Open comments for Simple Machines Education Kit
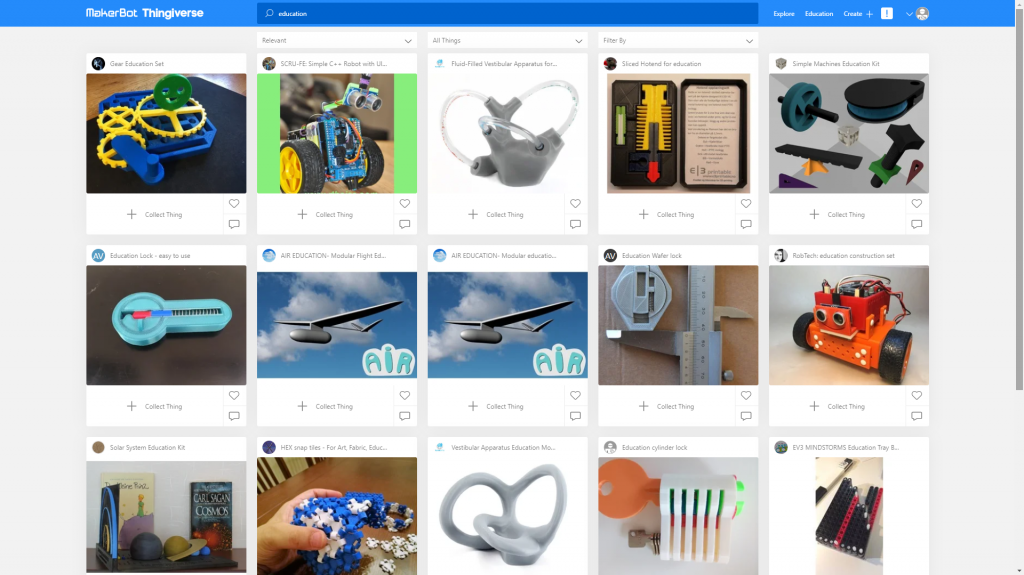This screenshot has height=575, width=1024. pyautogui.click(x=916, y=224)
